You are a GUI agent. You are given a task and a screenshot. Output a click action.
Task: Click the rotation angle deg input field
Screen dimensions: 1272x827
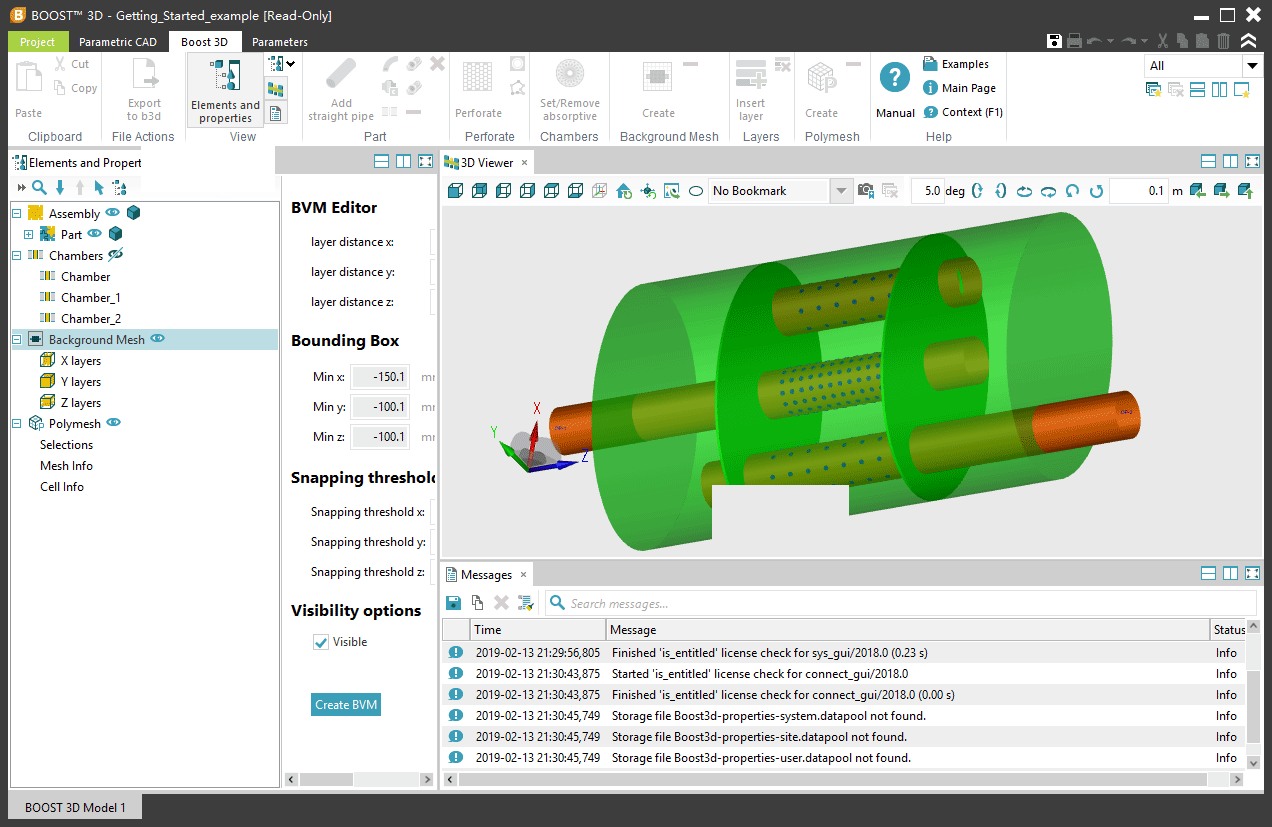[928, 190]
